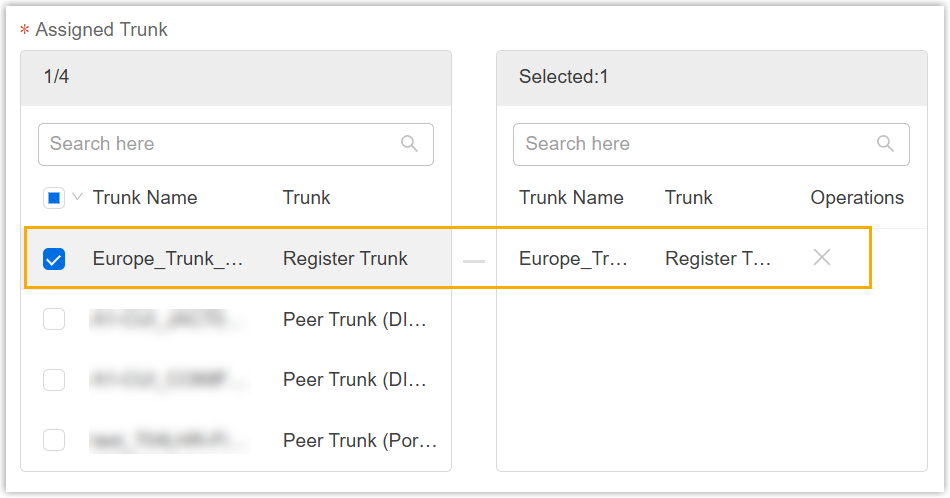The image size is (950, 498).
Task: Focus the Selected panel's Search here field
Action: (695, 144)
